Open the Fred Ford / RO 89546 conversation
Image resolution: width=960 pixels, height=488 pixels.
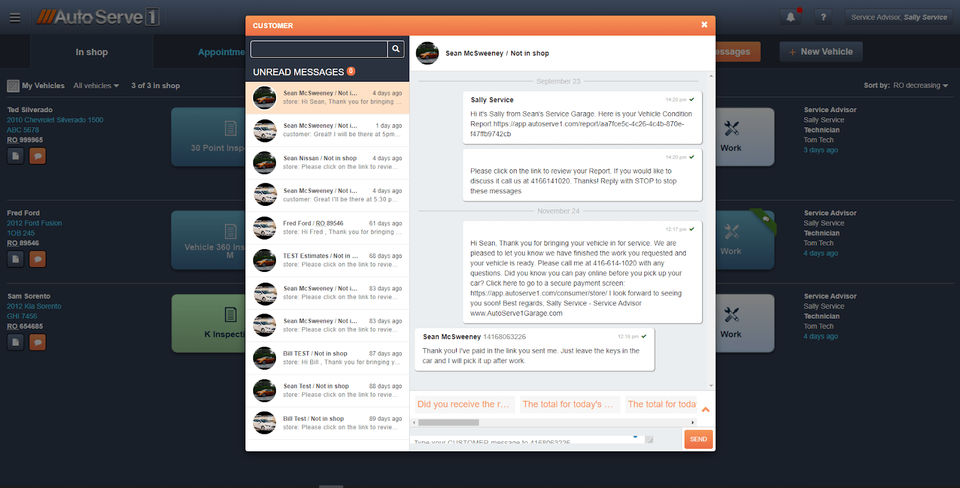point(328,227)
